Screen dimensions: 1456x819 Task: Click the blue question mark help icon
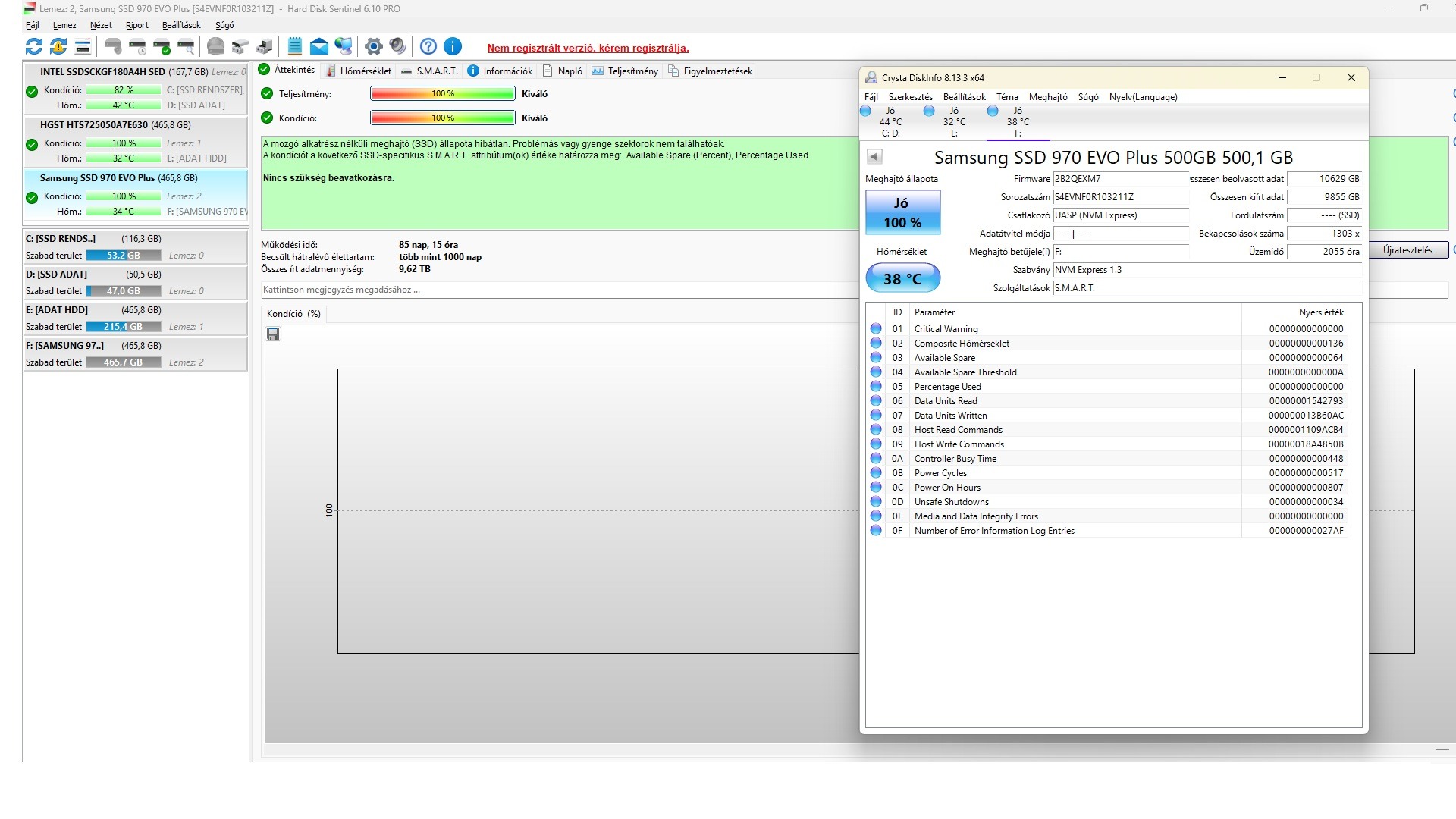(428, 47)
